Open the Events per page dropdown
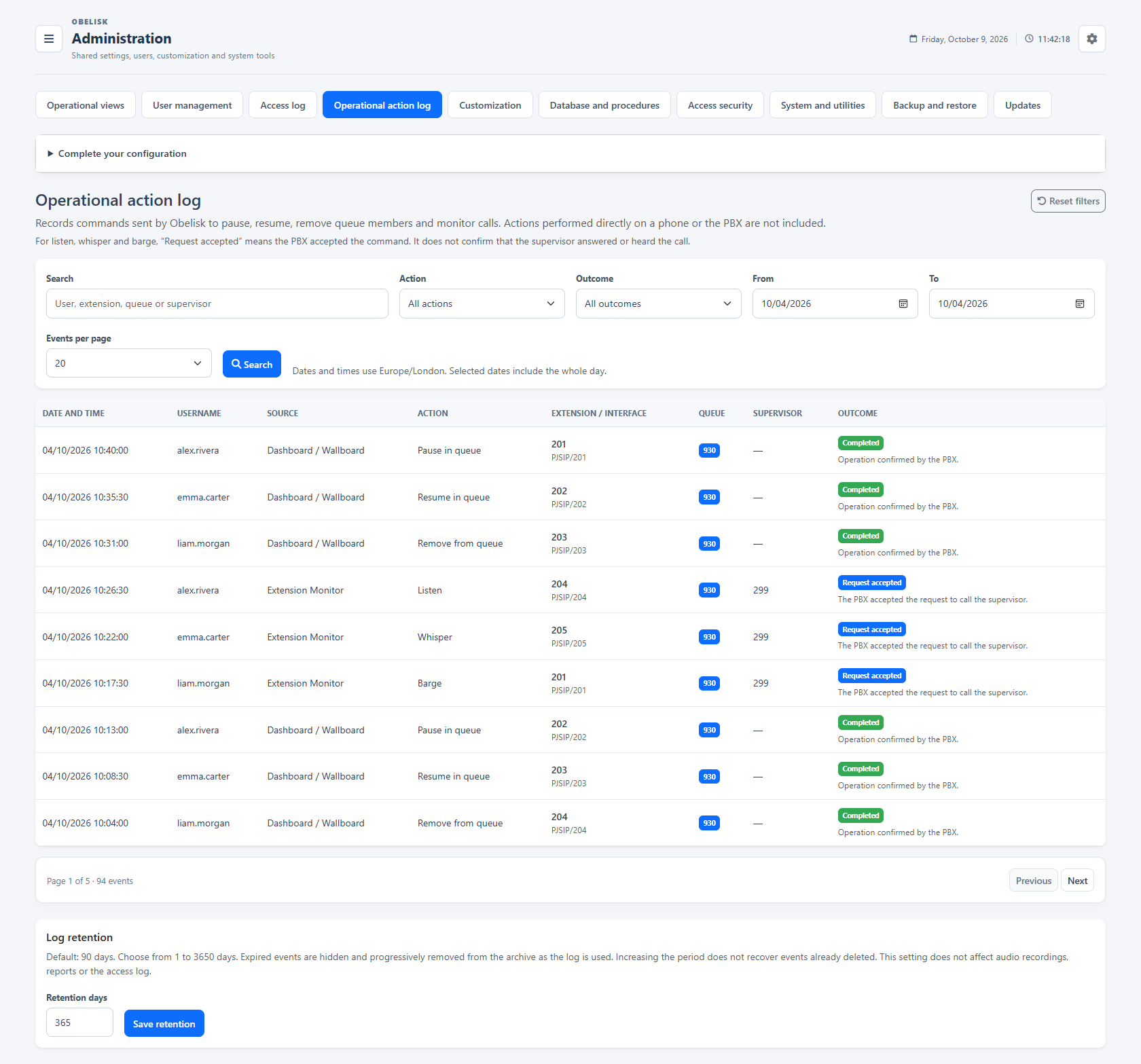1141x1064 pixels. (129, 363)
